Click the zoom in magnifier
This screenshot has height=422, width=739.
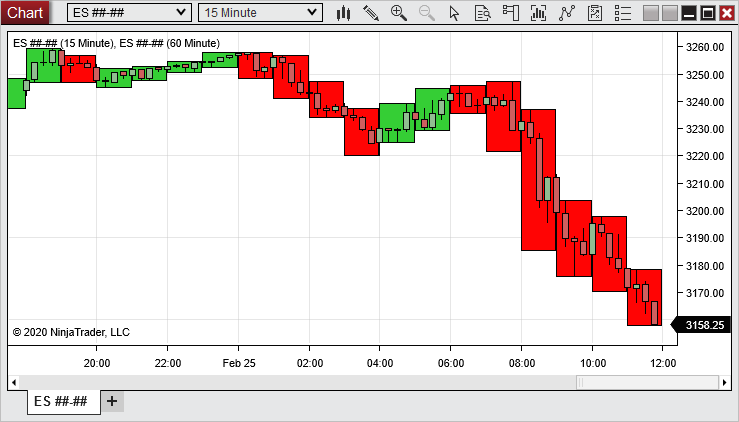[x=399, y=13]
